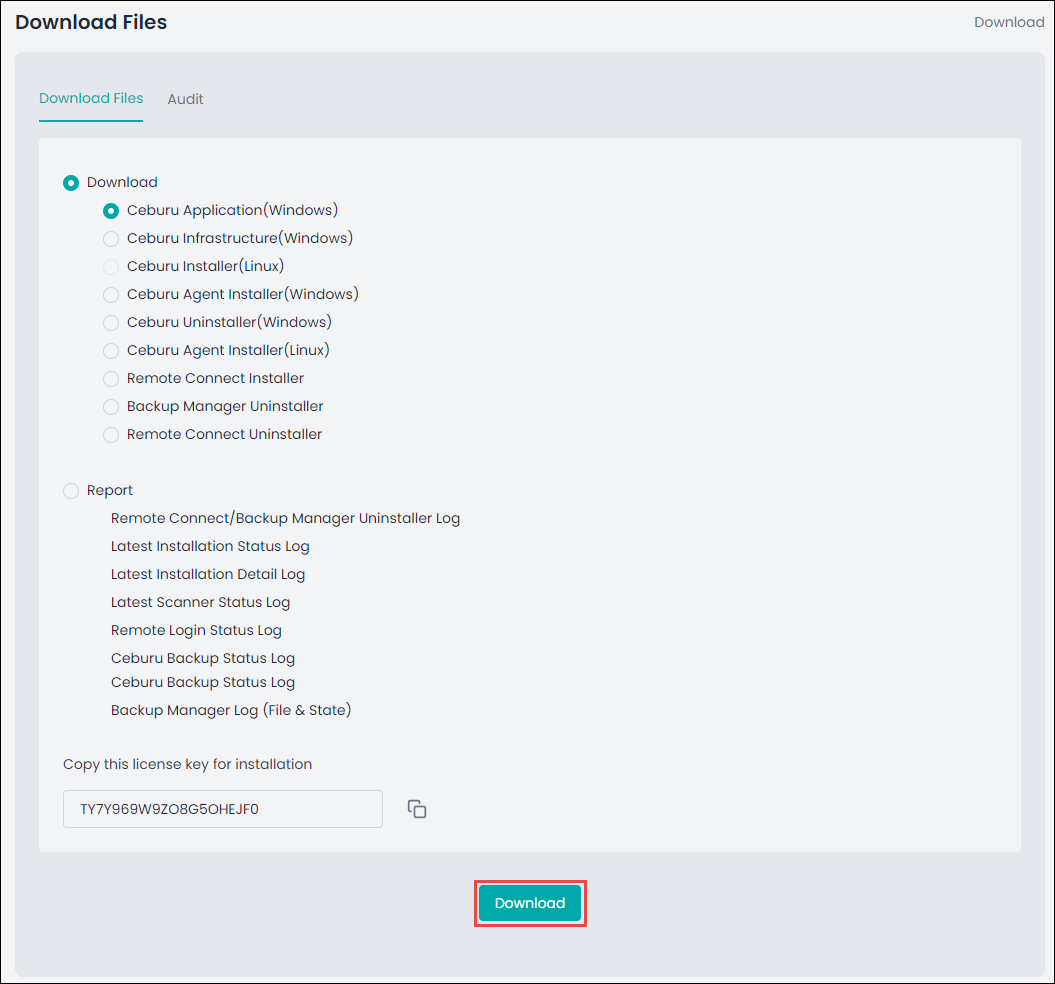
Task: Click the license key input field
Action: (223, 808)
